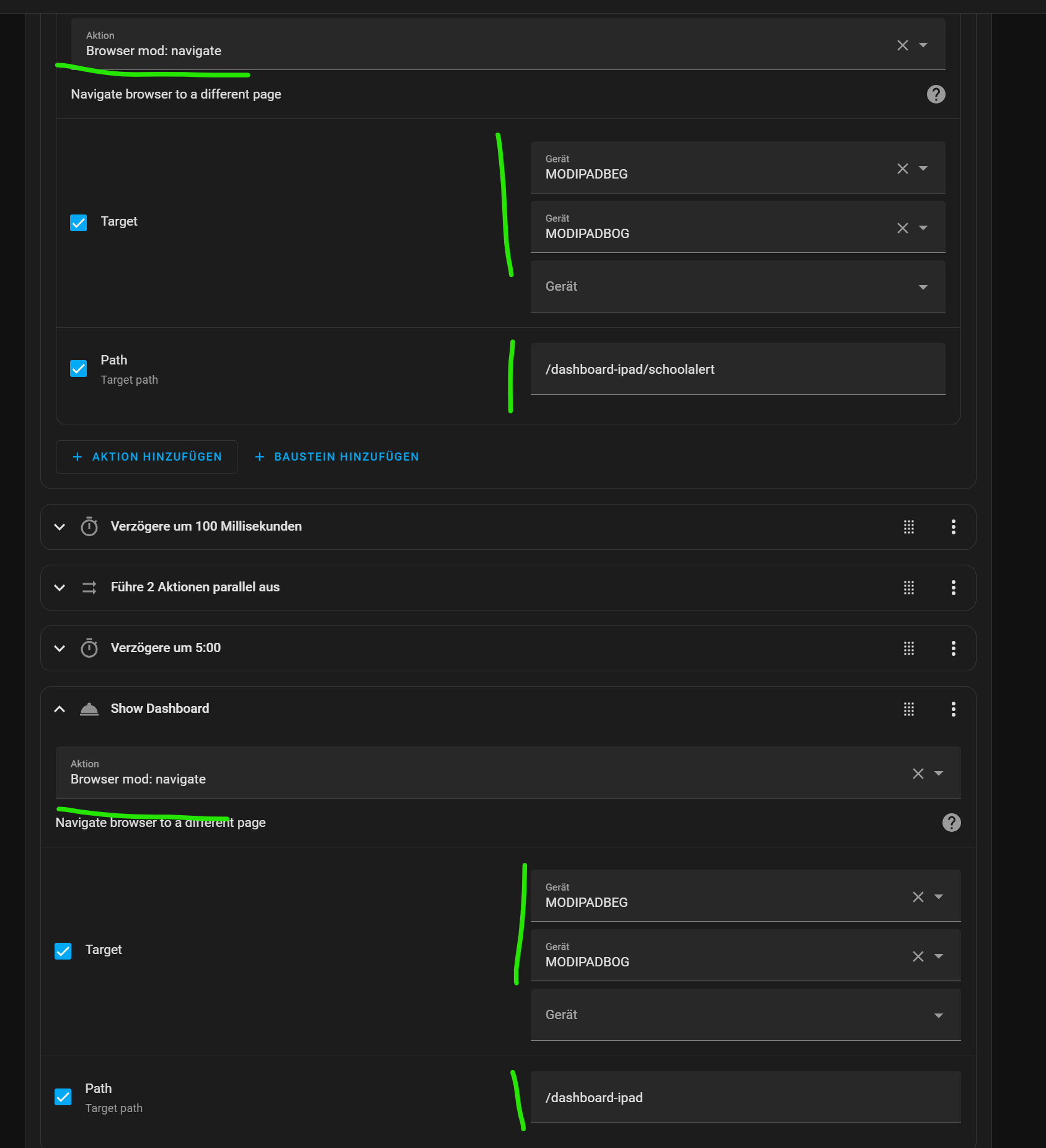Click Baustein hinzufügen button

coord(337,457)
